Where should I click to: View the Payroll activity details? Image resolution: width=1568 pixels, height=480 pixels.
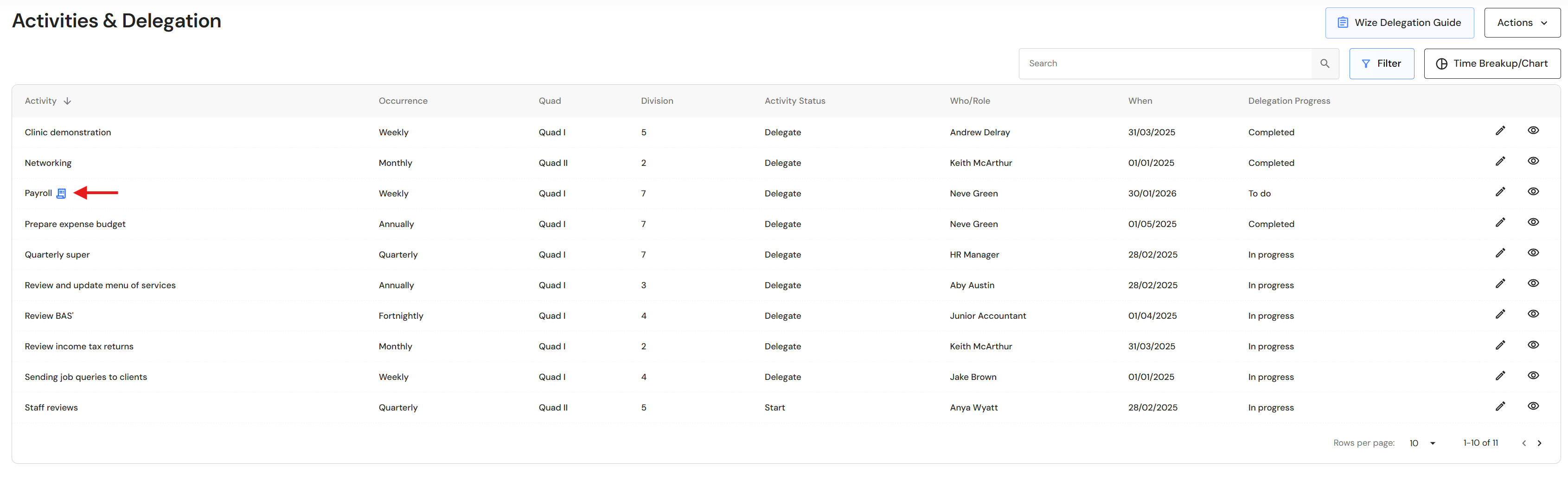pyautogui.click(x=1533, y=192)
